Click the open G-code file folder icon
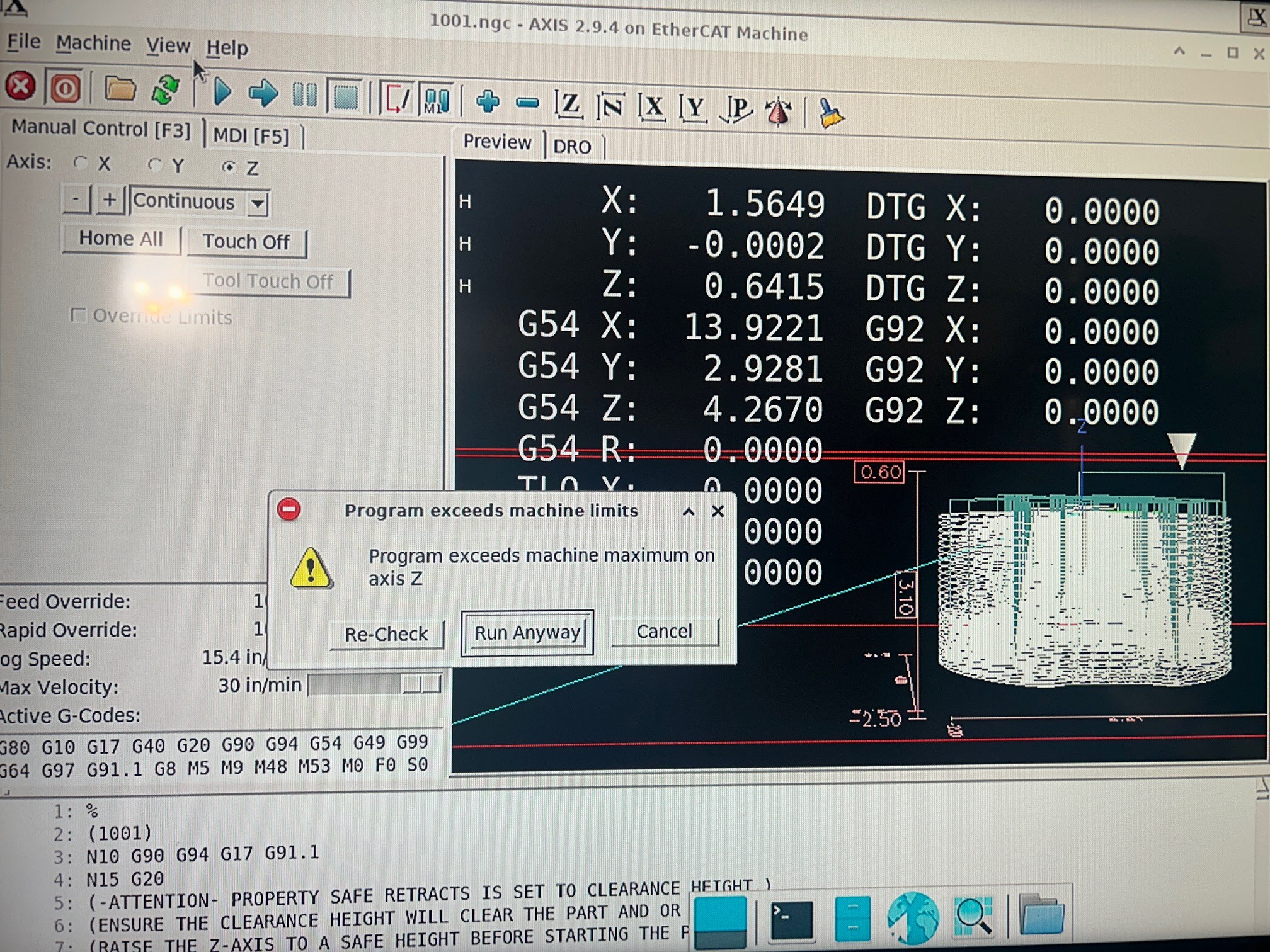The image size is (1270, 952). (120, 89)
